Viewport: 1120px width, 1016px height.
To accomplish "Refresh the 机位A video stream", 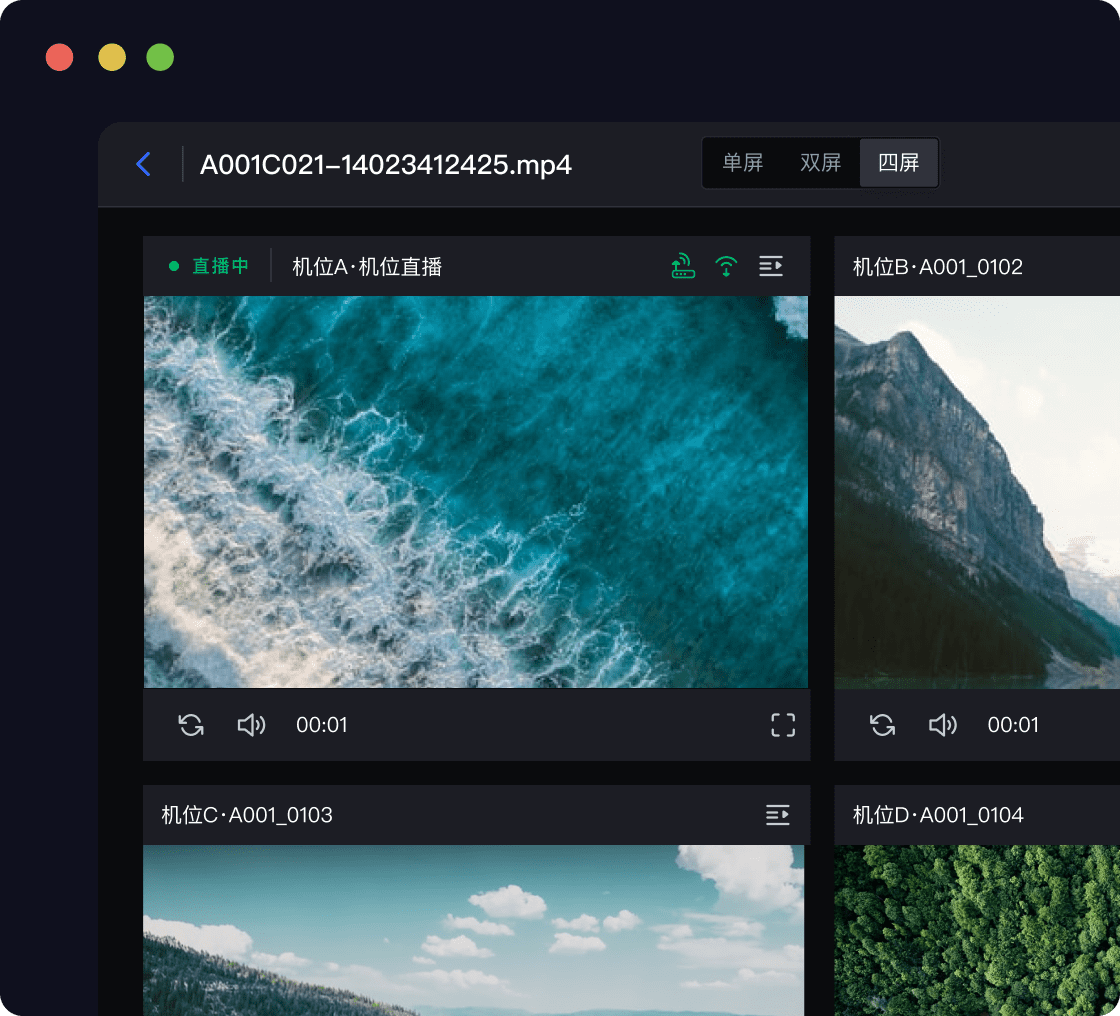I will tap(191, 725).
